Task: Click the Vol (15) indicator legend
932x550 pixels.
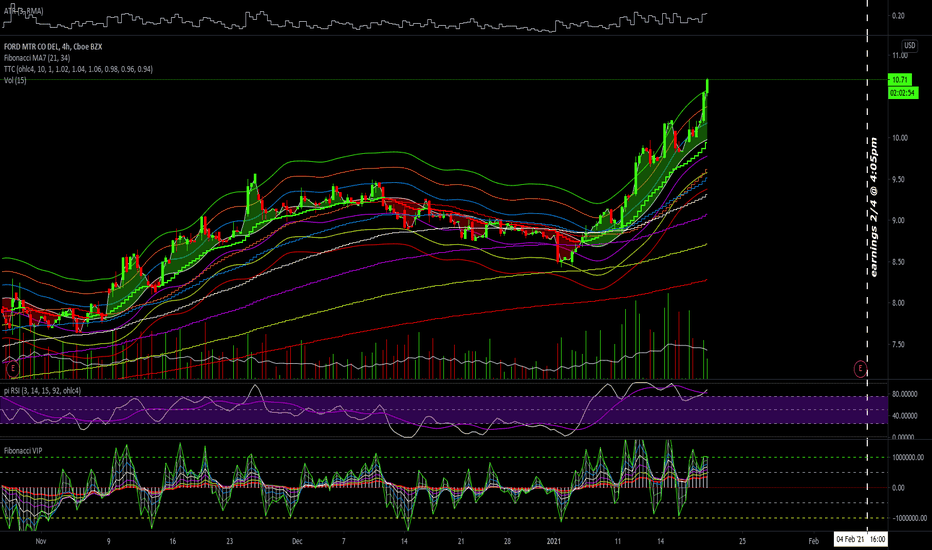Action: pos(15,80)
